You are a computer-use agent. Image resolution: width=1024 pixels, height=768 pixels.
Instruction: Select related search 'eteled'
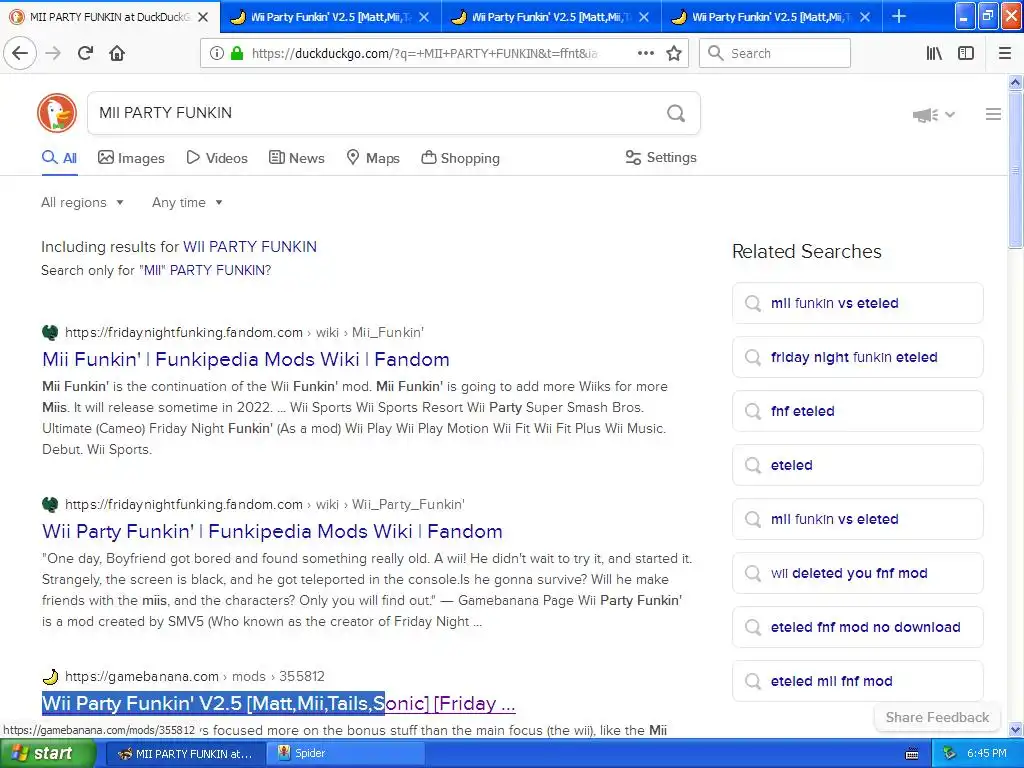pos(857,465)
